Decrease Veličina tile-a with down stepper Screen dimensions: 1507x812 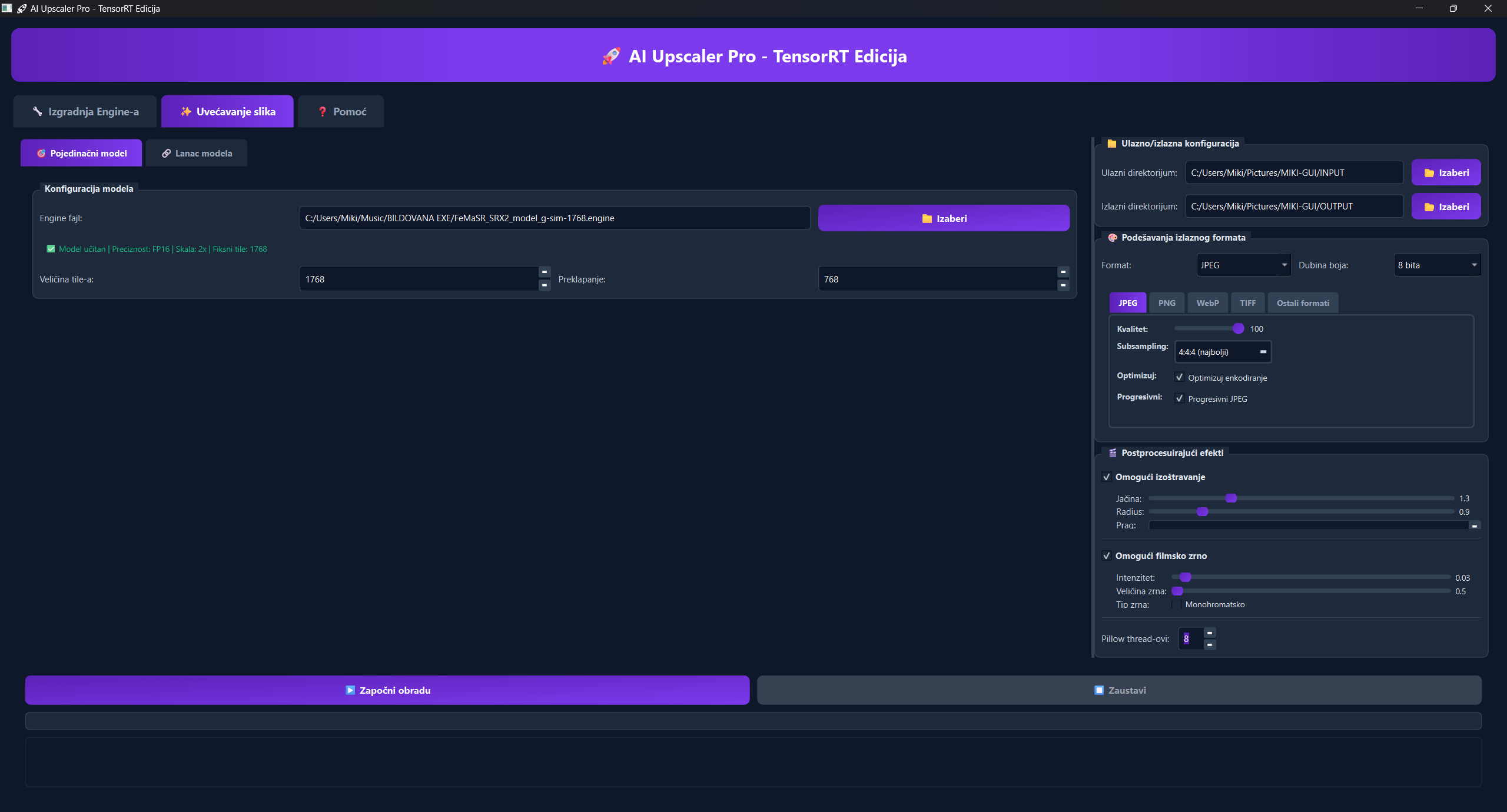click(545, 285)
